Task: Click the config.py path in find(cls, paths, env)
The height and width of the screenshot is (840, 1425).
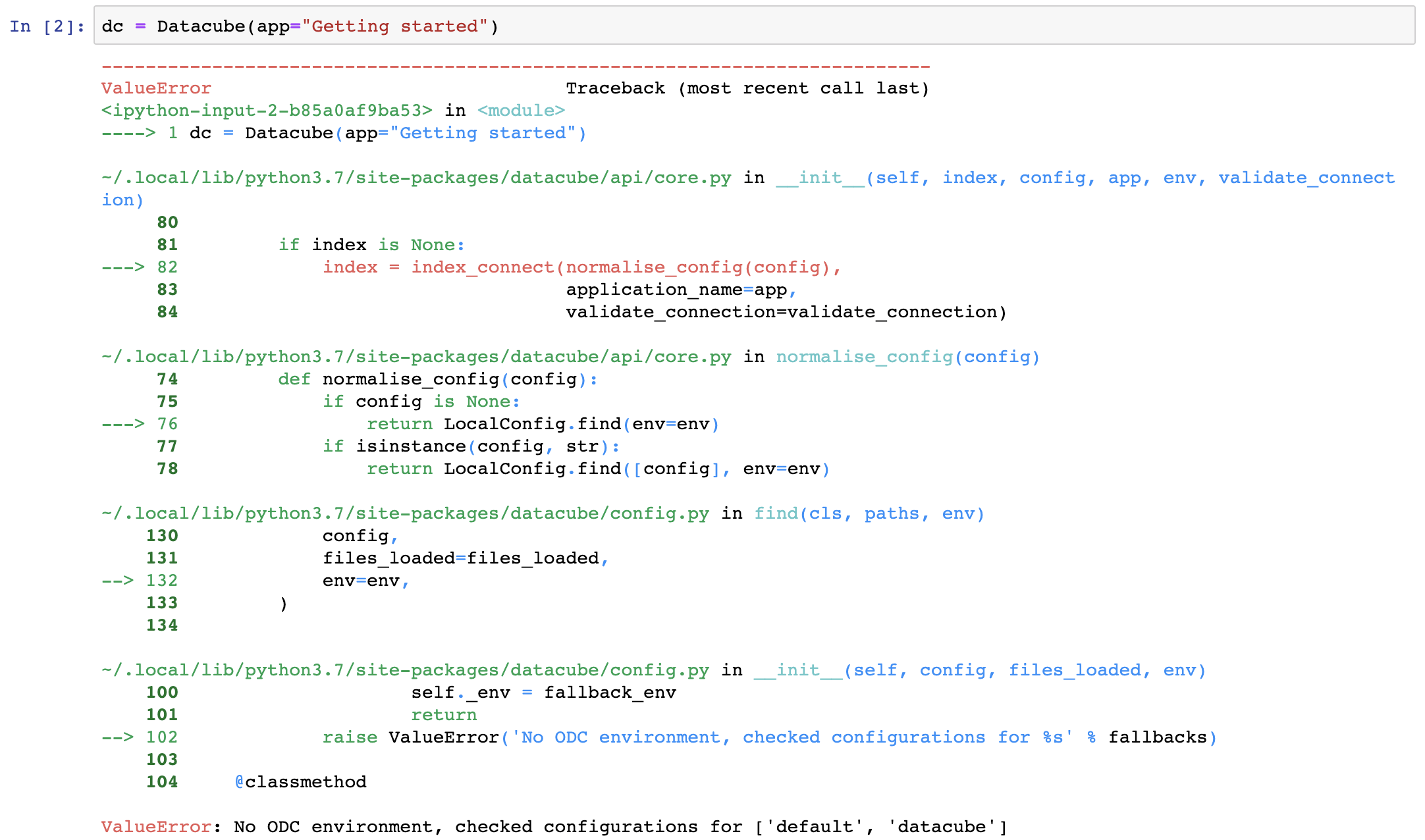Action: click(x=405, y=513)
